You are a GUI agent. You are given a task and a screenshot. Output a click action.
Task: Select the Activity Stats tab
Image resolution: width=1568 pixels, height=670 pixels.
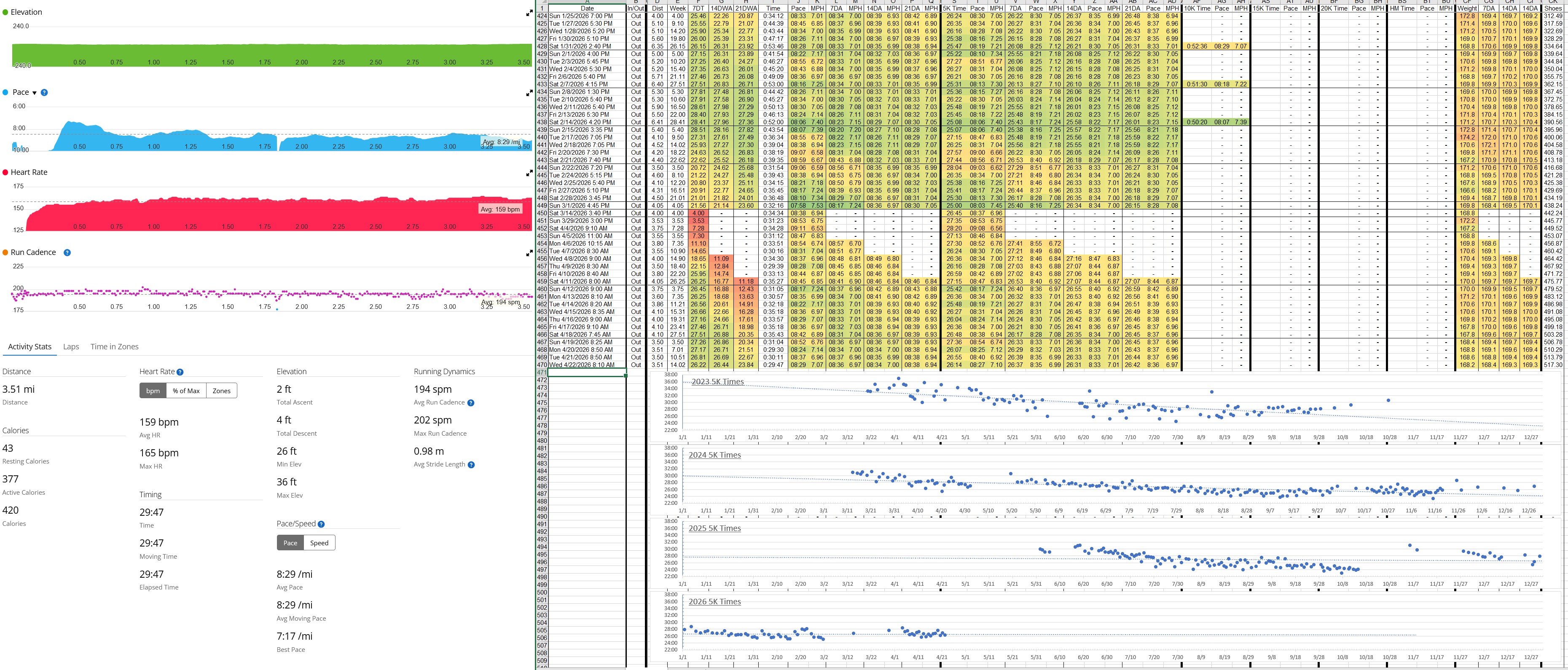(30, 347)
